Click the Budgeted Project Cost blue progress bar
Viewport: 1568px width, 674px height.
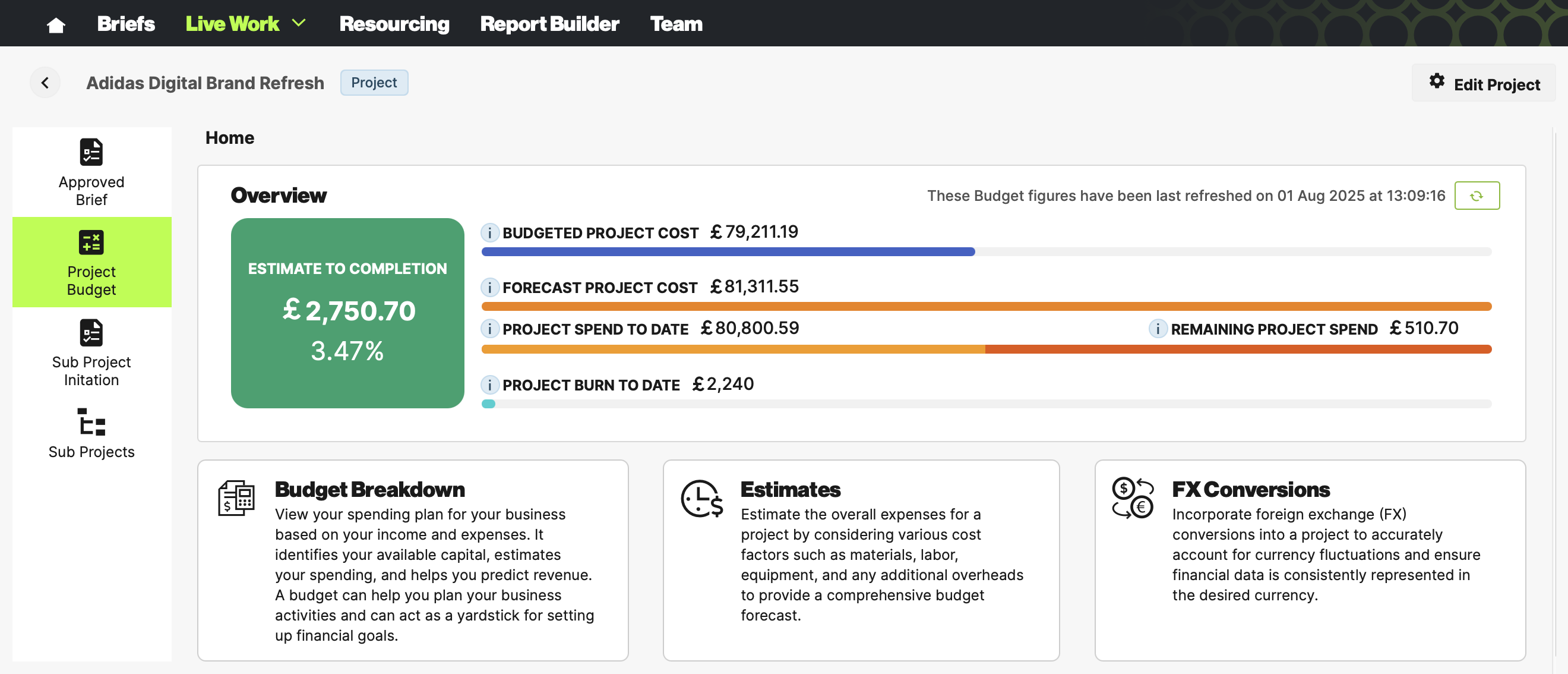click(x=728, y=251)
